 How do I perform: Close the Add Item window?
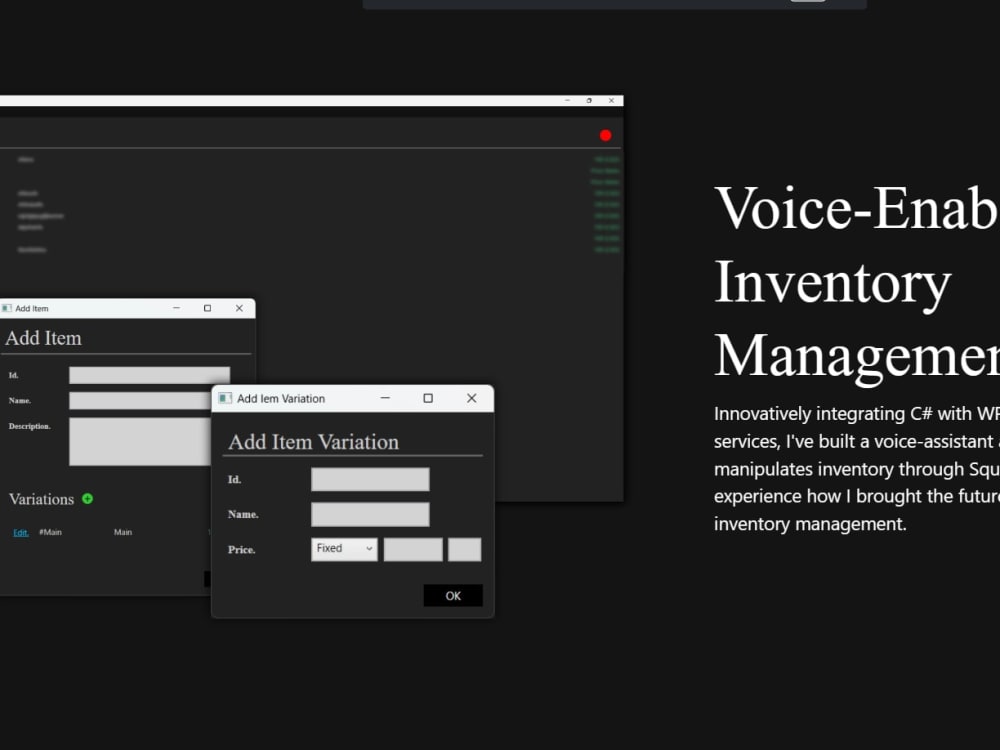pyautogui.click(x=239, y=308)
